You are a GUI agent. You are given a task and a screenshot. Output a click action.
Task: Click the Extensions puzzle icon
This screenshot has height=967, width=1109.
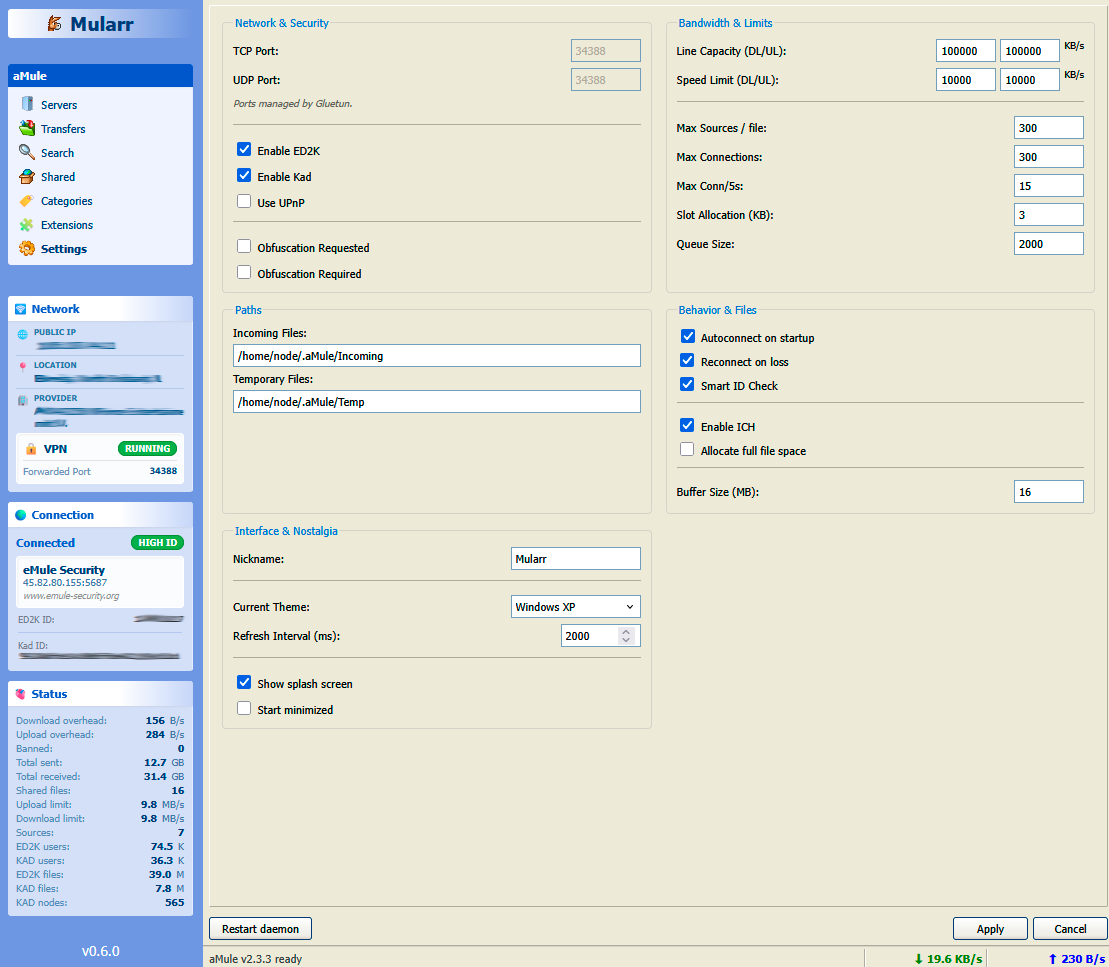[x=27, y=224]
